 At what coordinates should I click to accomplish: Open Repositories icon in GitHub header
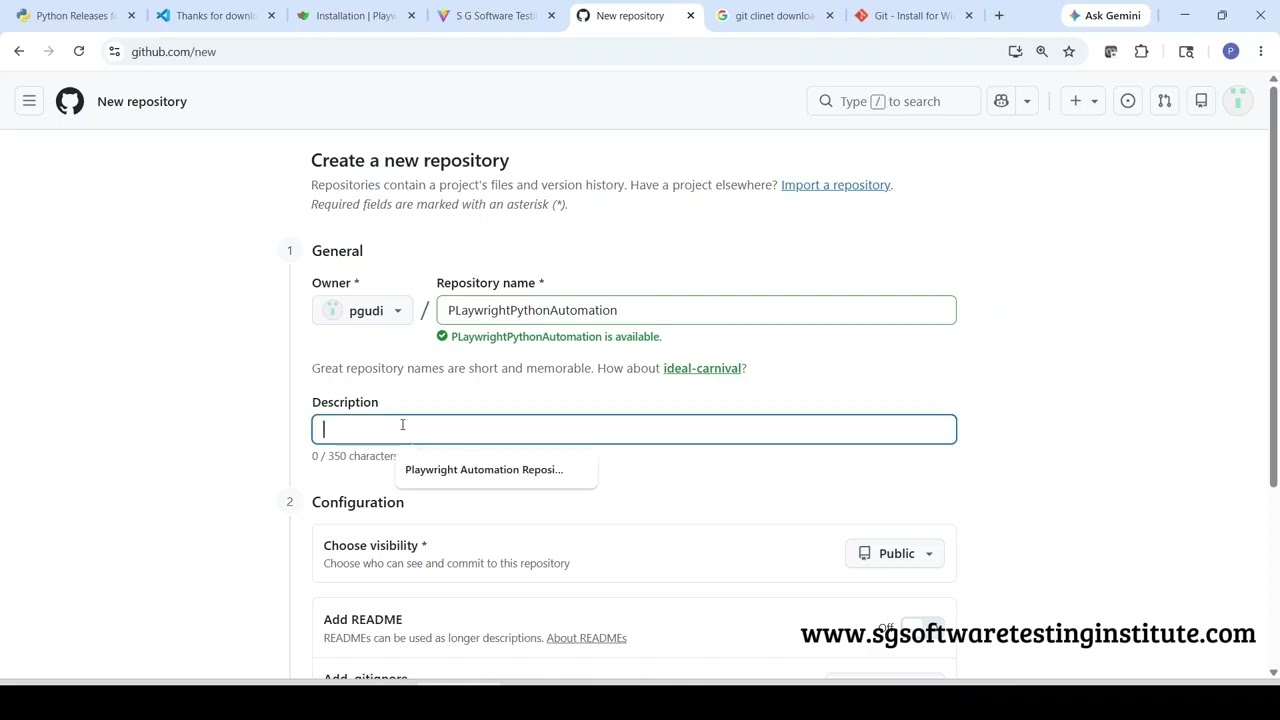(1201, 101)
